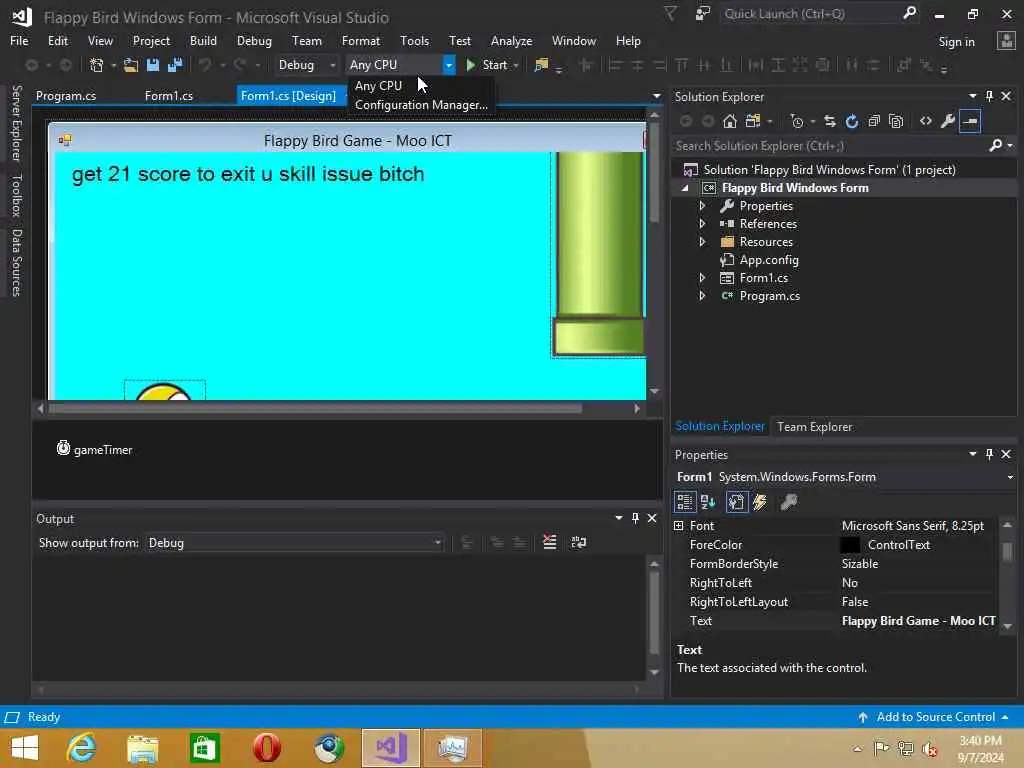Click Add to Source Control
This screenshot has width=1024, height=768.
click(935, 717)
